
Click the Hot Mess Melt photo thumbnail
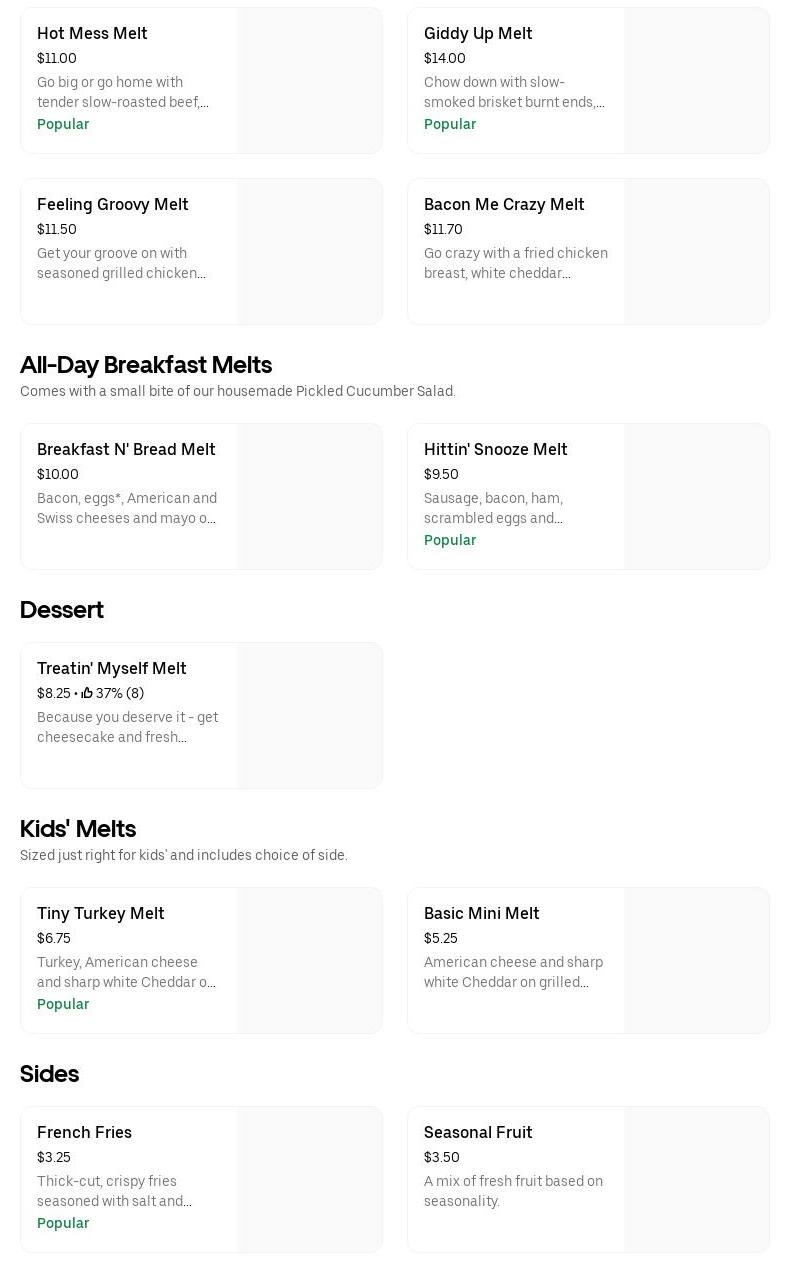pos(309,81)
